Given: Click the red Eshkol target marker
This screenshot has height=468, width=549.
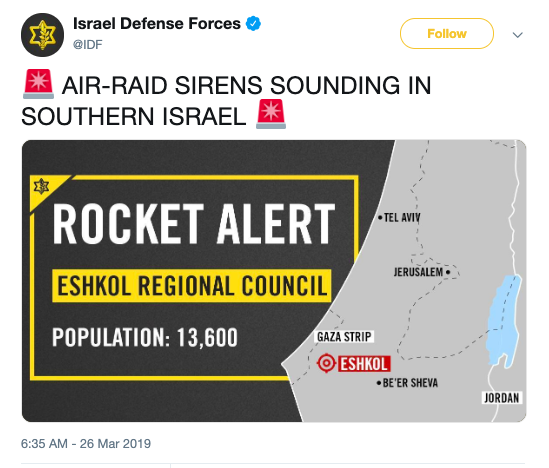Looking at the screenshot, I should [326, 363].
